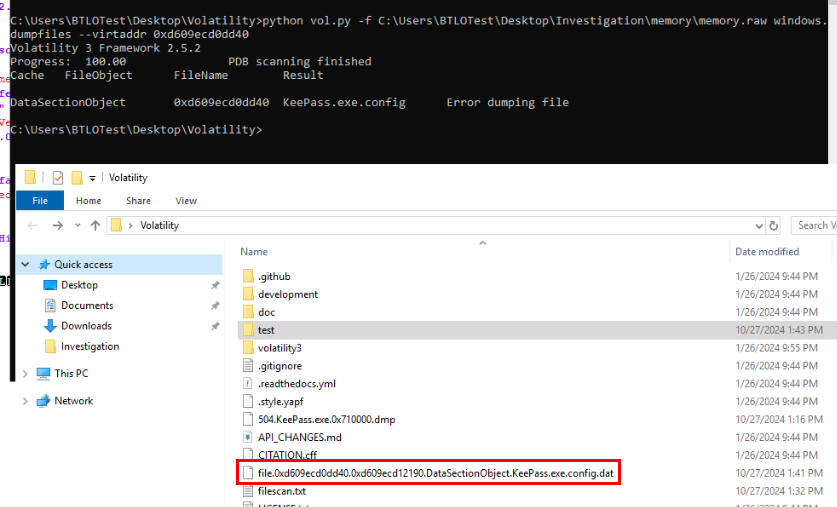Image resolution: width=837 pixels, height=507 pixels.
Task: Select the CITATION.cff file
Action: 287,455
